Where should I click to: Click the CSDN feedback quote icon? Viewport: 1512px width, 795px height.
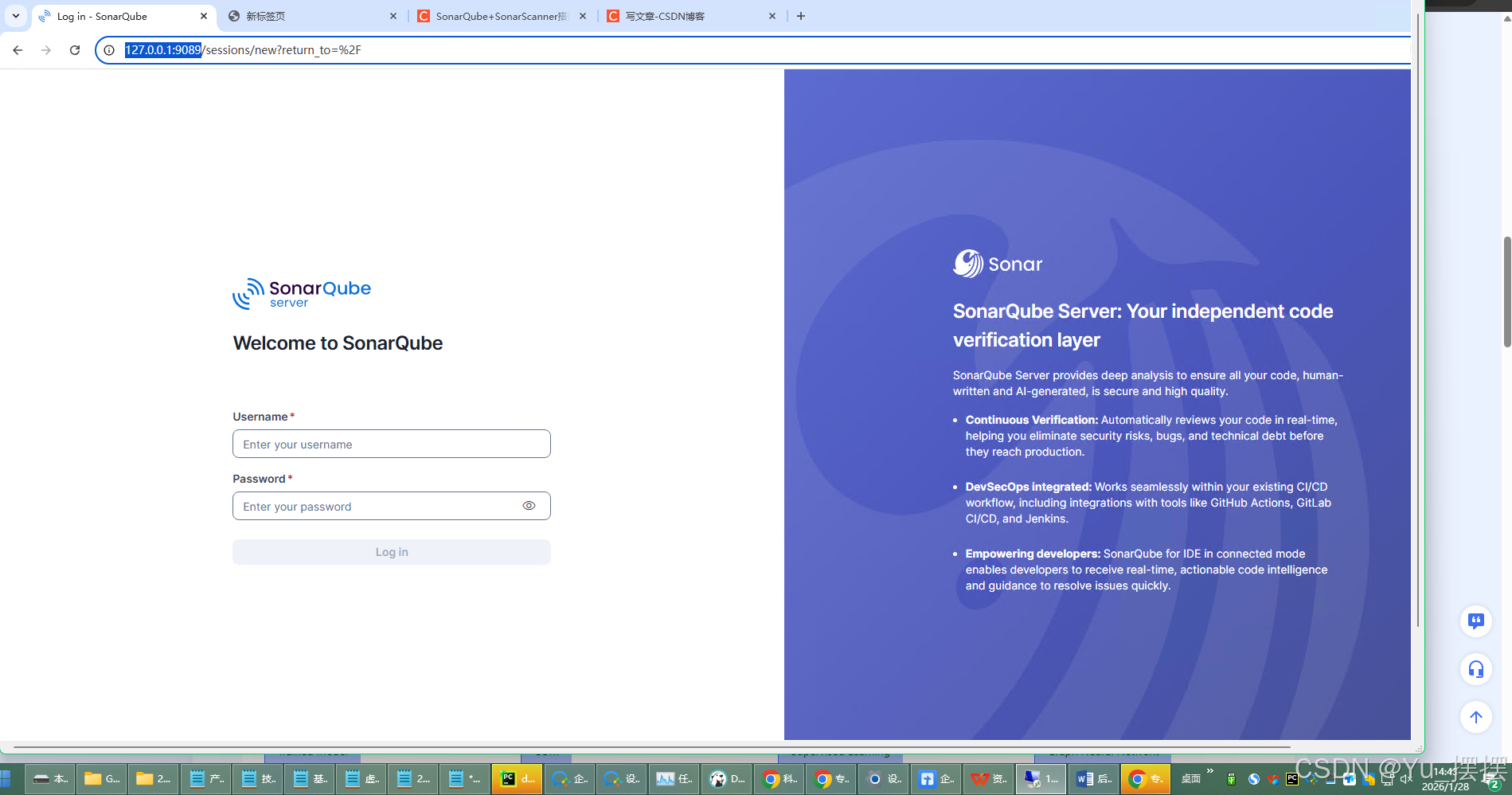click(x=1476, y=621)
